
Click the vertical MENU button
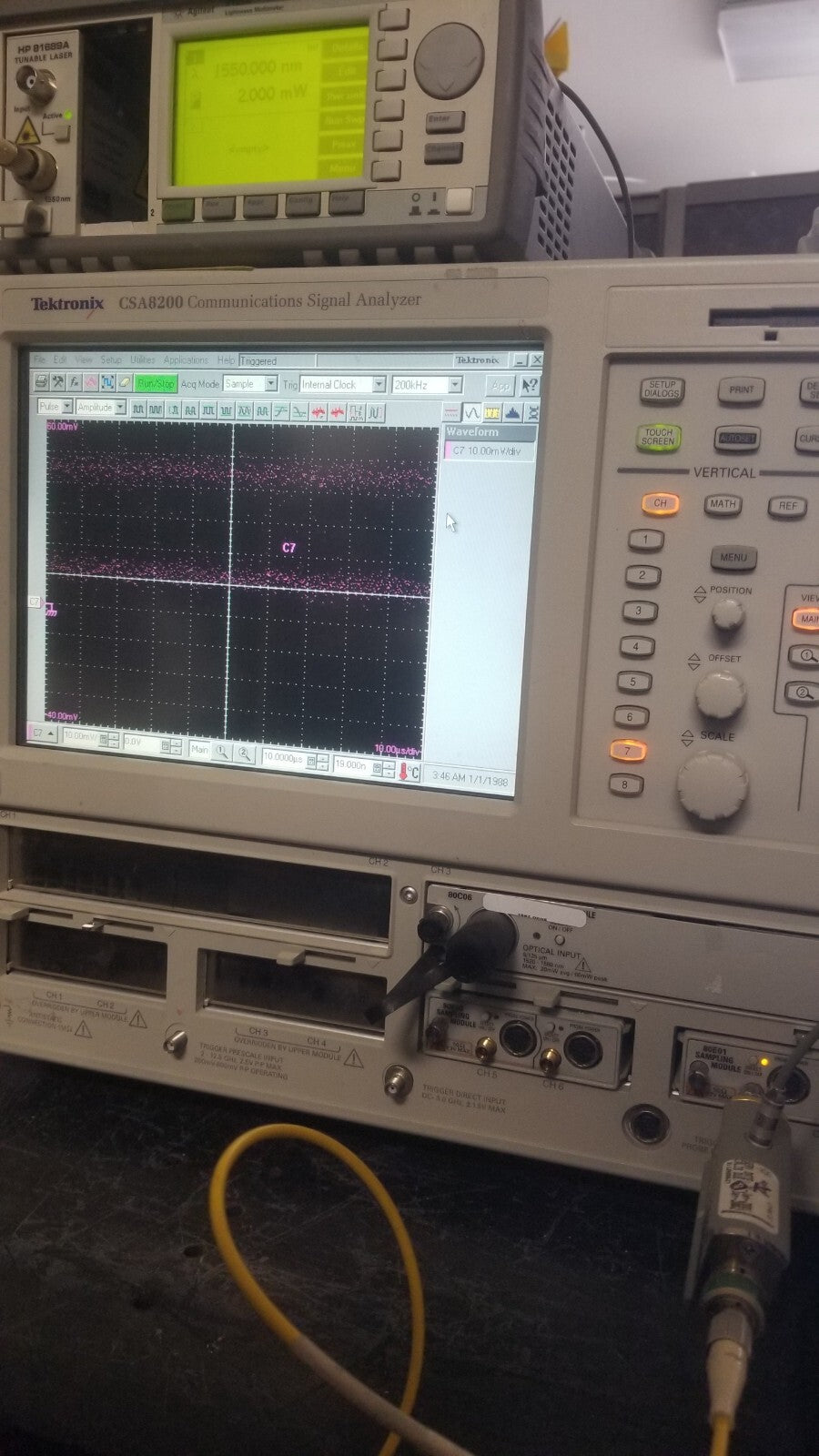pos(733,557)
